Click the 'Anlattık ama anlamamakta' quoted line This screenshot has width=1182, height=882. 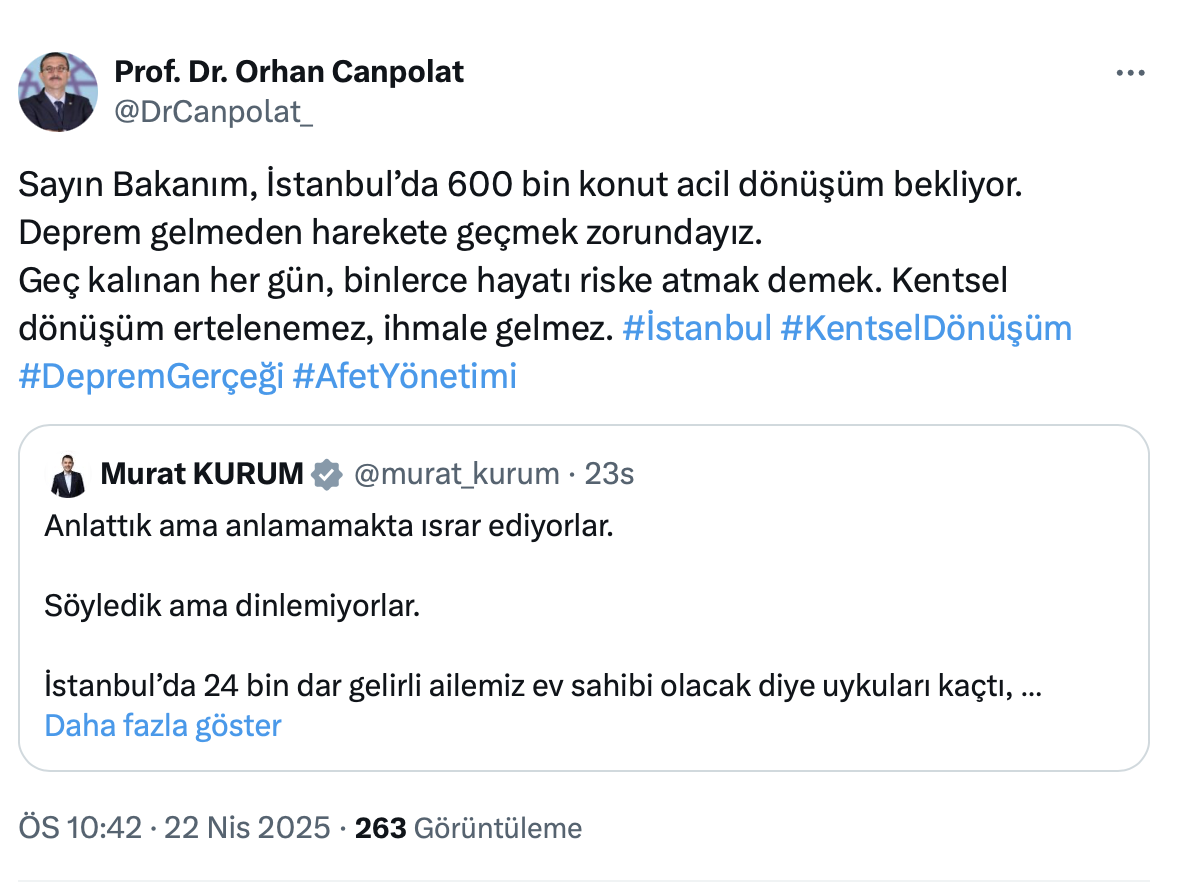(x=328, y=525)
